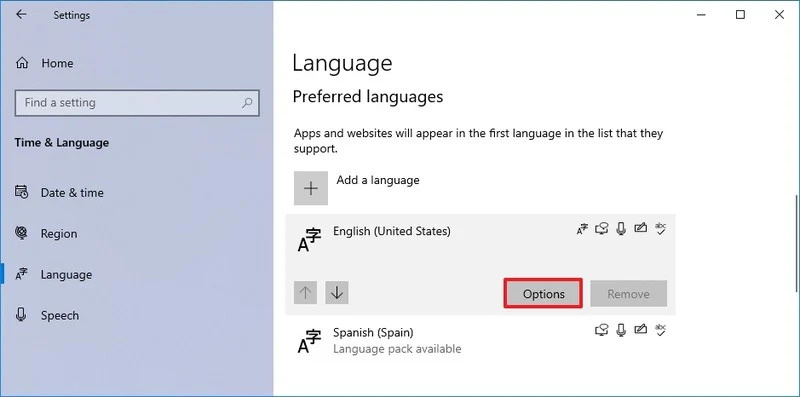800x397 pixels.
Task: Click the Spanish spell-check abc icon
Action: [661, 330]
